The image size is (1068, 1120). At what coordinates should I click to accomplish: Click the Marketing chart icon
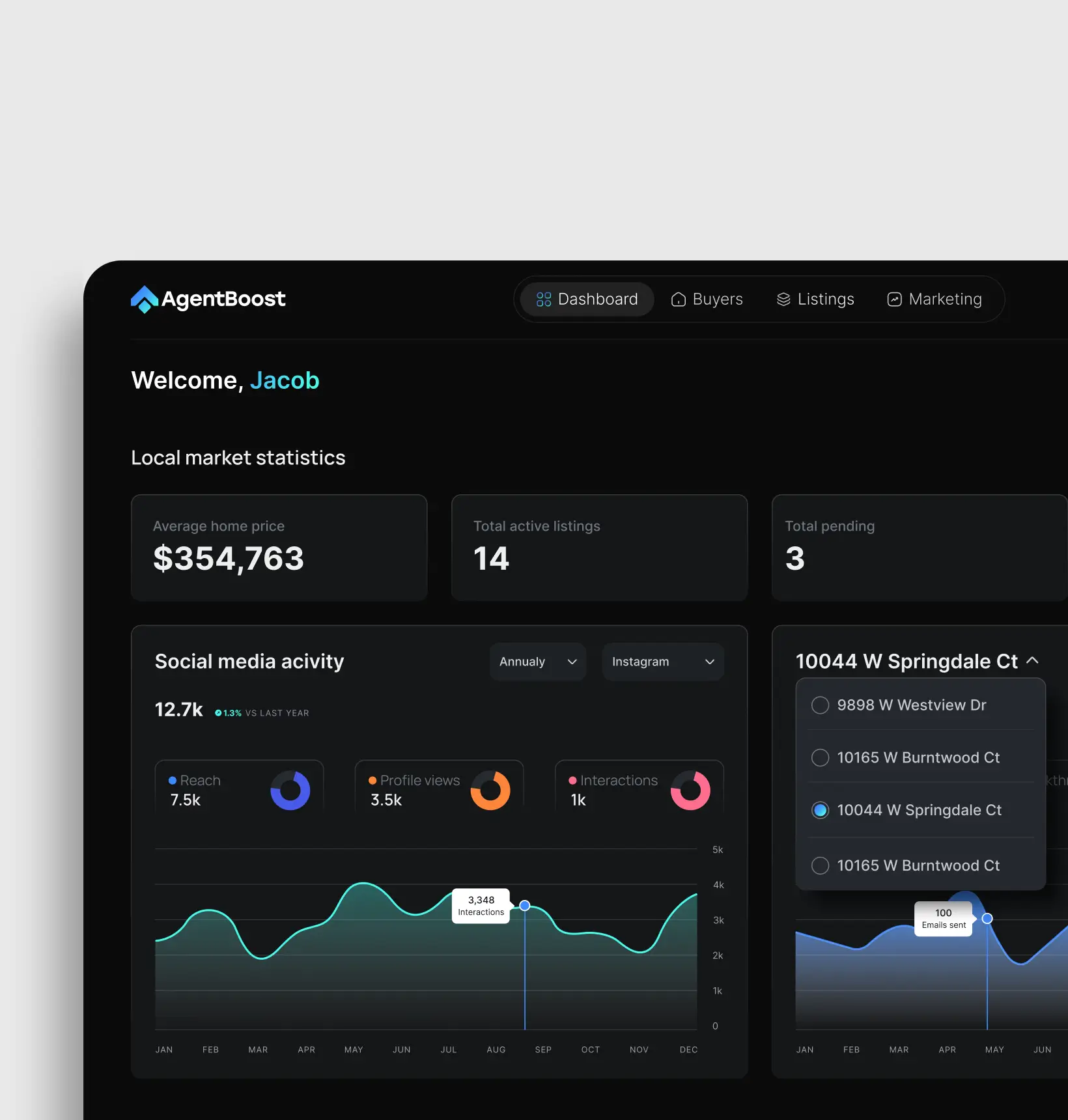pyautogui.click(x=895, y=300)
